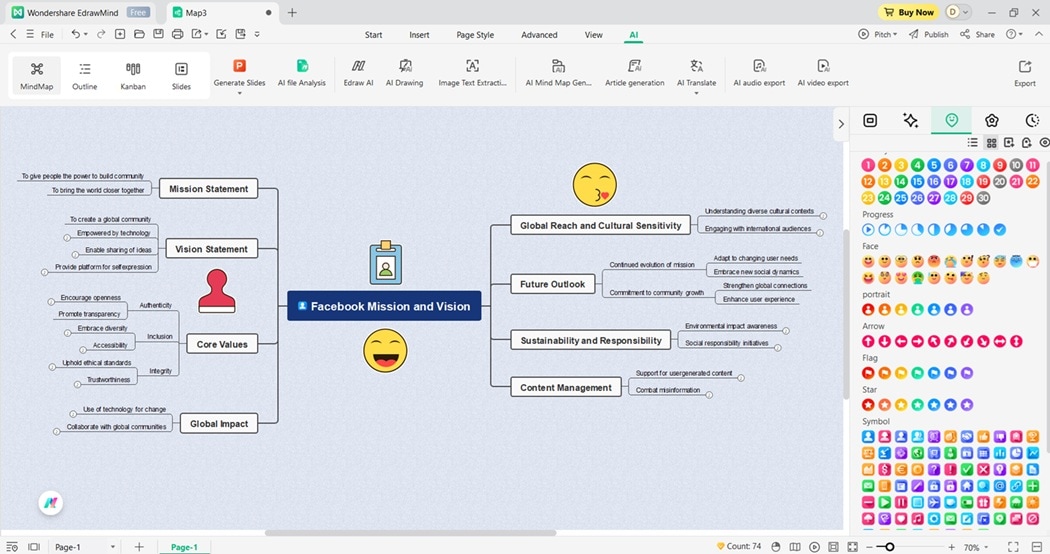Add a new page with plus button
The height and width of the screenshot is (554, 1050).
pos(139,547)
